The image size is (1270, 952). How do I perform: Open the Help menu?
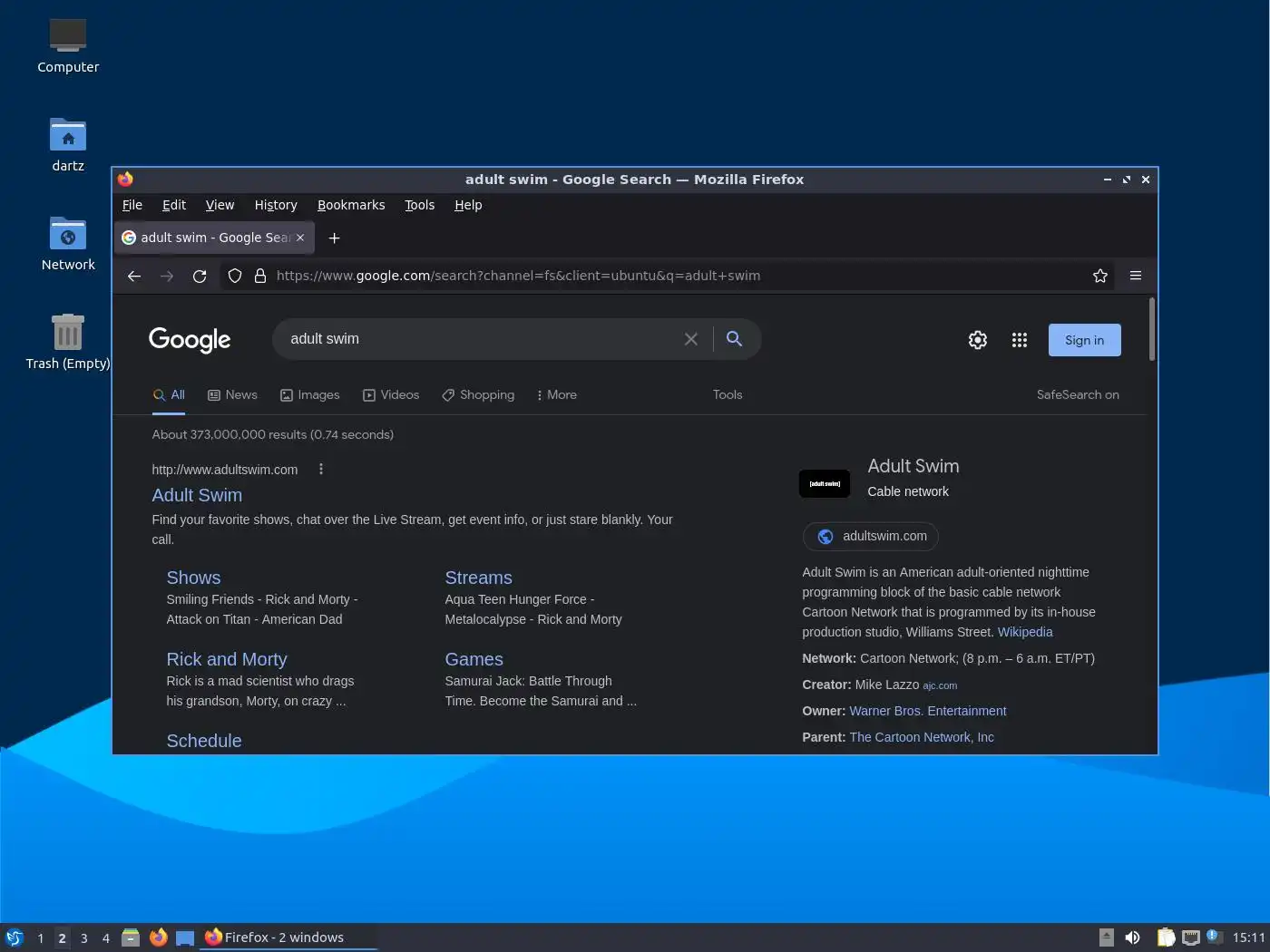(468, 205)
